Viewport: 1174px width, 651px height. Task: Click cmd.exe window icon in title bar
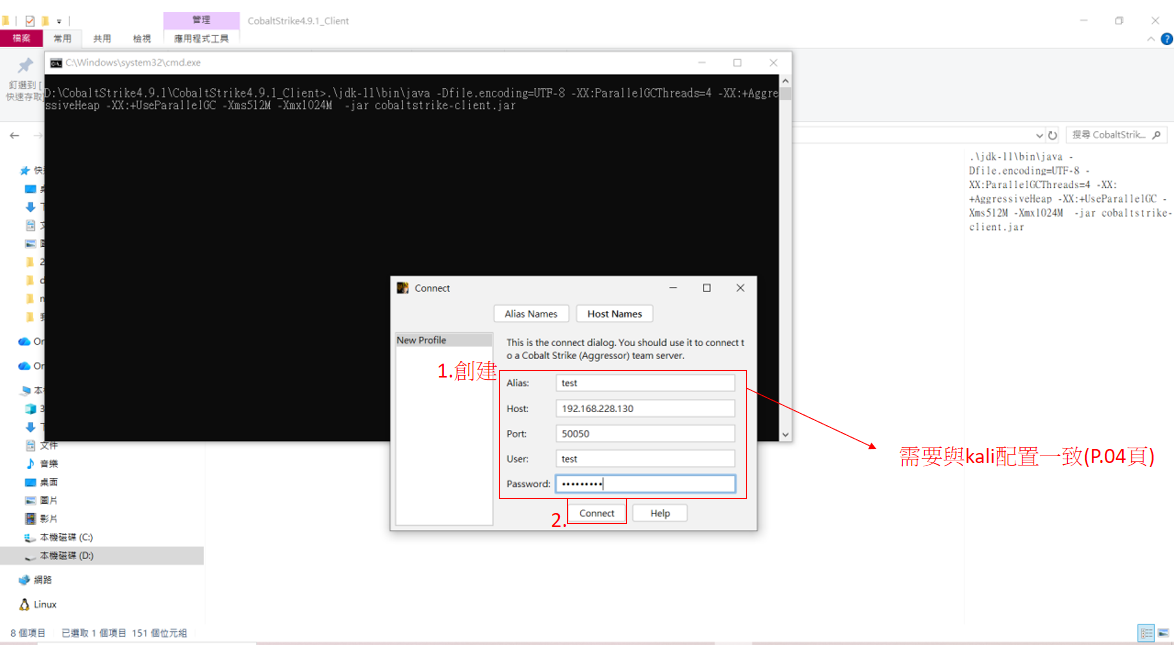coord(56,63)
